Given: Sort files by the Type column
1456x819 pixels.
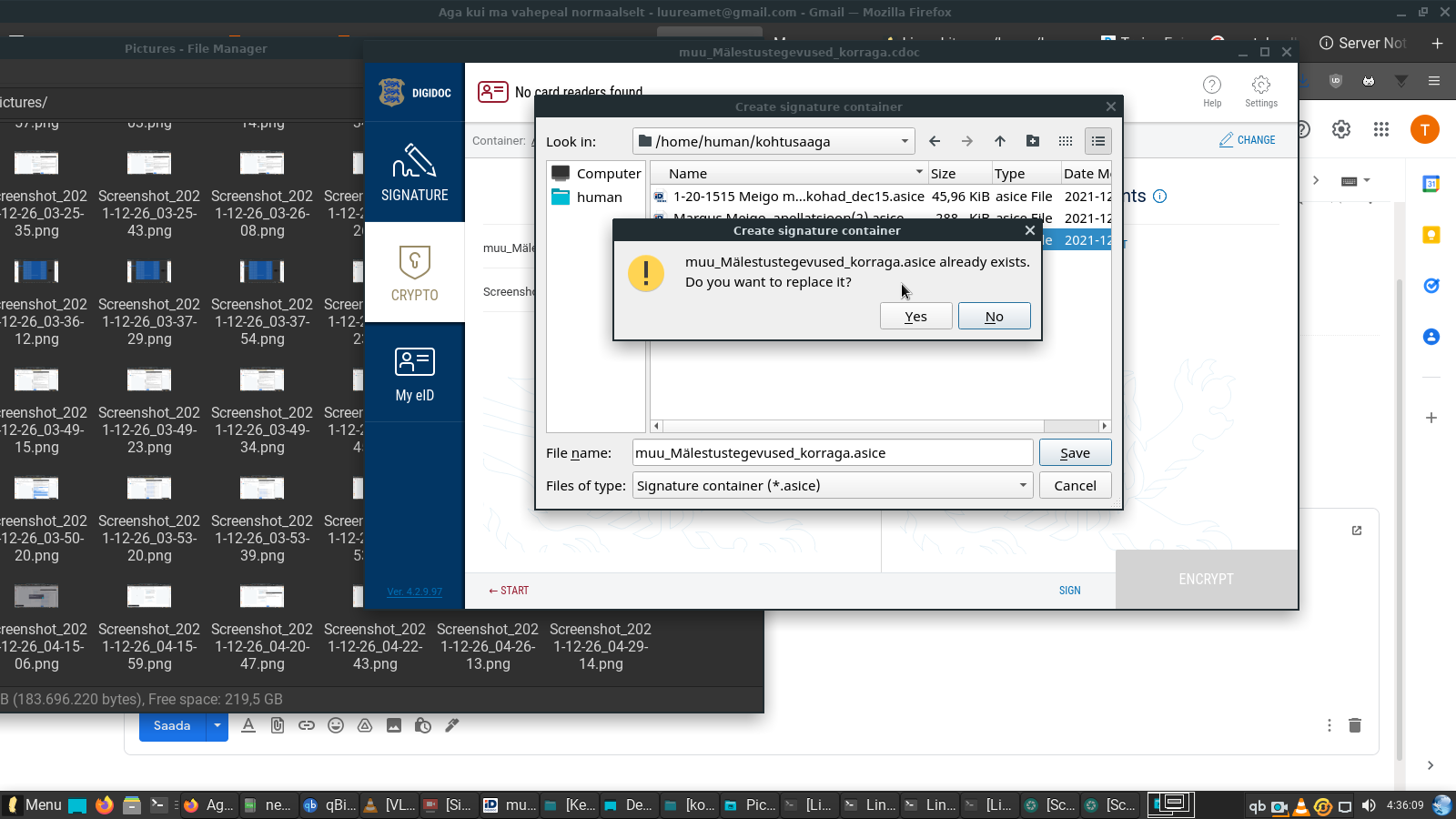Looking at the screenshot, I should click(1026, 173).
